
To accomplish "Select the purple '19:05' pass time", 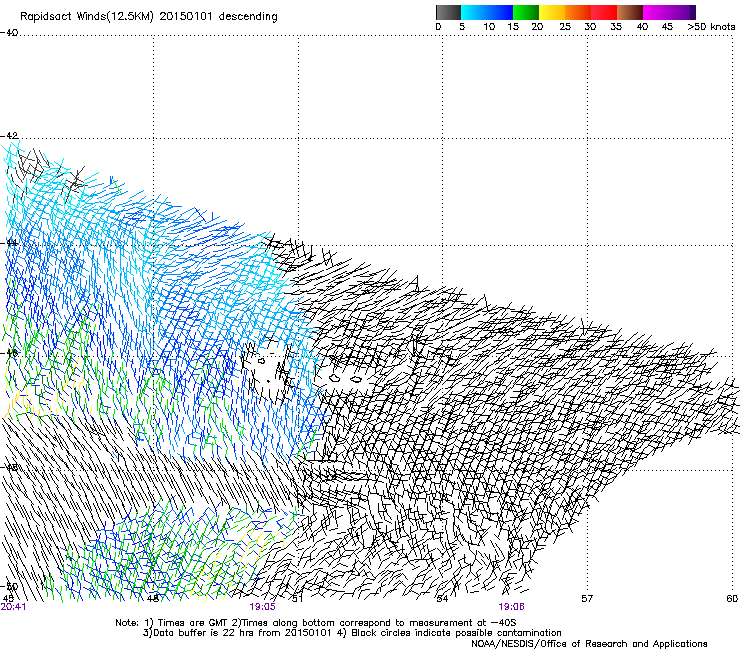I will click(262, 607).
